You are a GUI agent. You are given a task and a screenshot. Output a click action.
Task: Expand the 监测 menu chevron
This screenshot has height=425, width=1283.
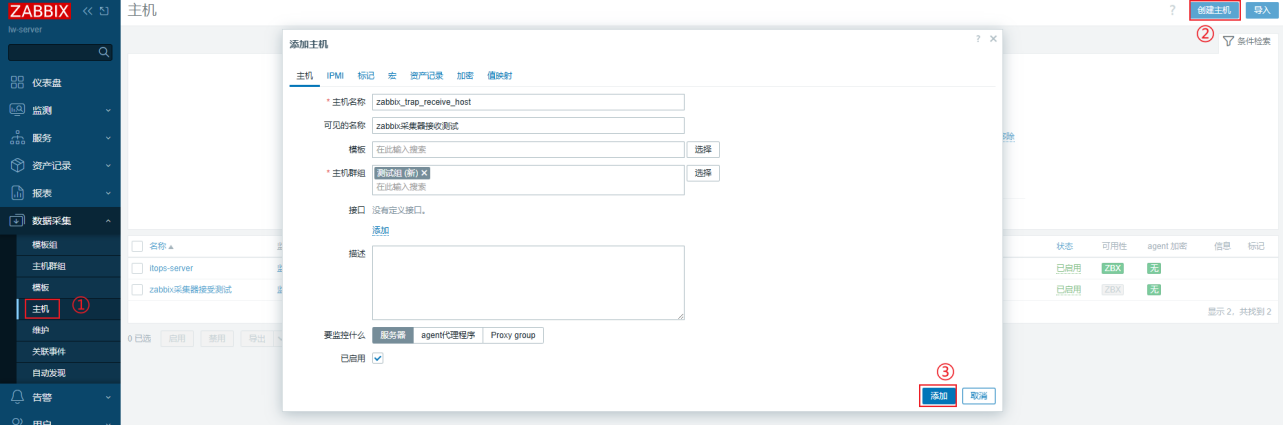(108, 110)
